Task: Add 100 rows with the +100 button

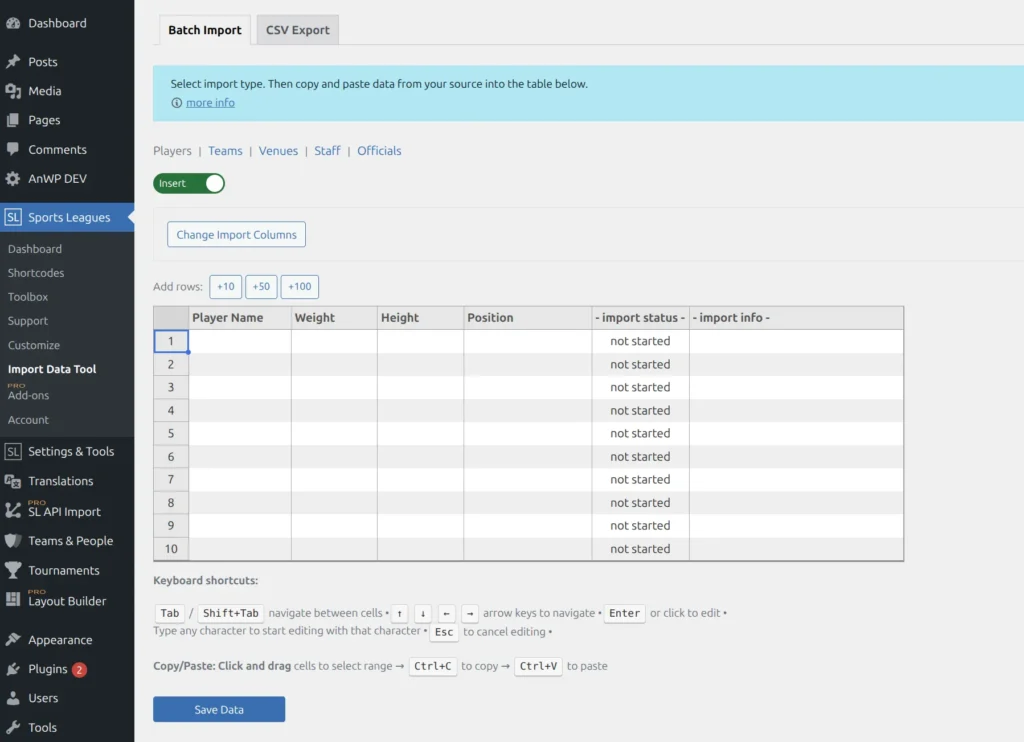Action: pyautogui.click(x=300, y=287)
